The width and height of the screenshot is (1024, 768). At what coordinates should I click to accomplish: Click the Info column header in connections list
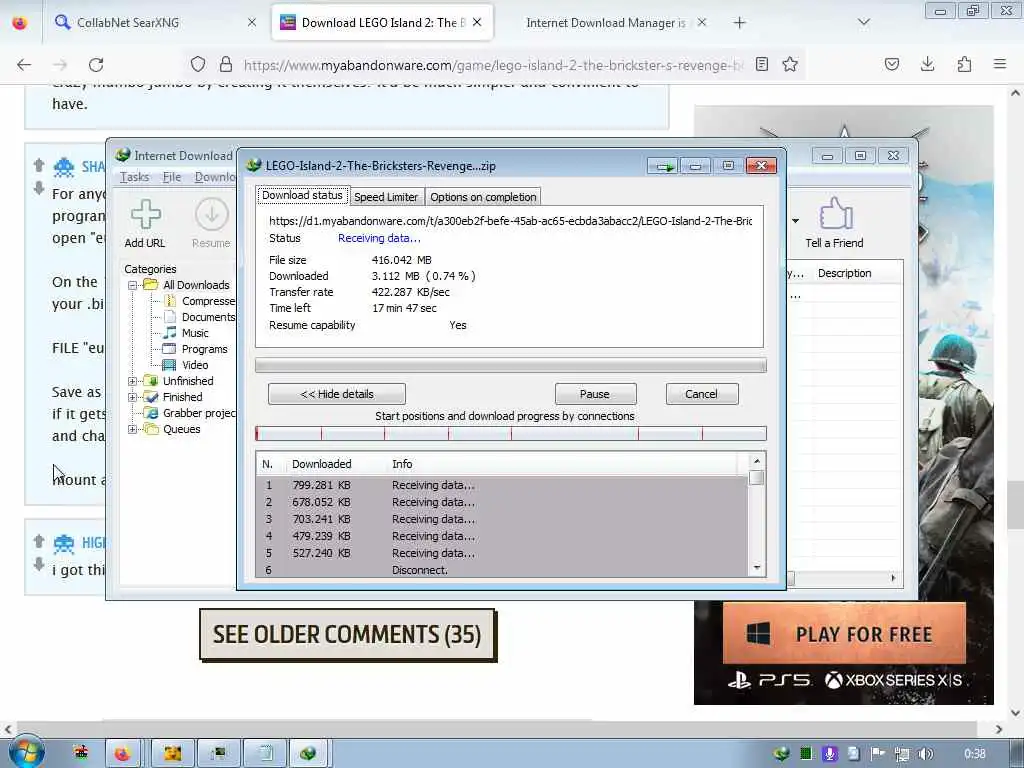coord(402,464)
